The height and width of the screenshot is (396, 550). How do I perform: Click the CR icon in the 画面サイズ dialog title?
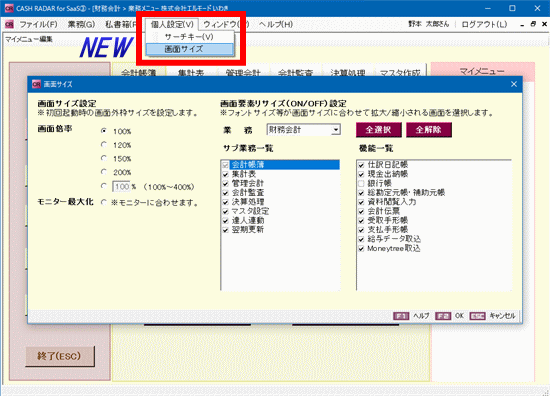click(36, 84)
